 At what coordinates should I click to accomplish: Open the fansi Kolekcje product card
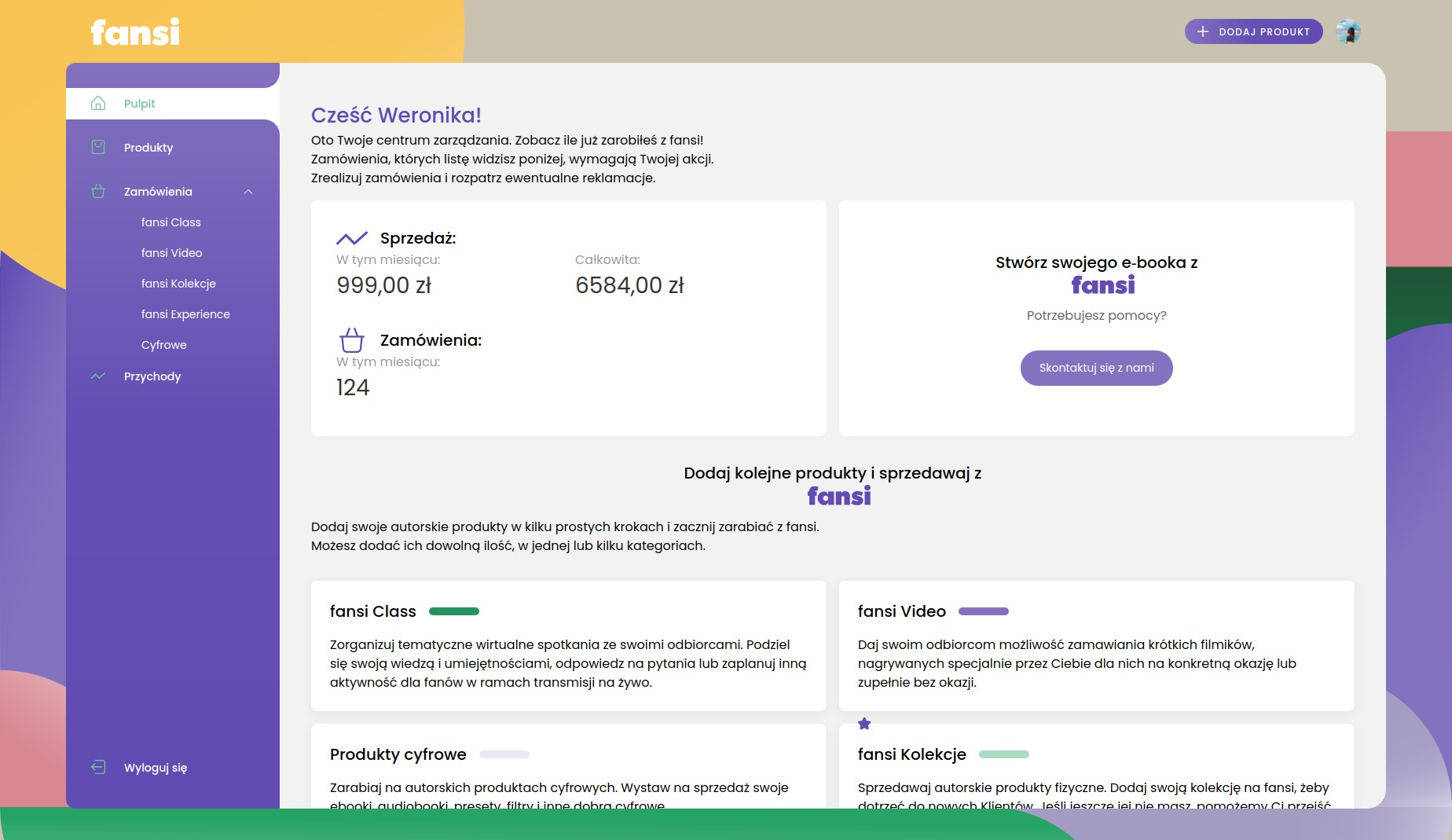(x=1097, y=766)
